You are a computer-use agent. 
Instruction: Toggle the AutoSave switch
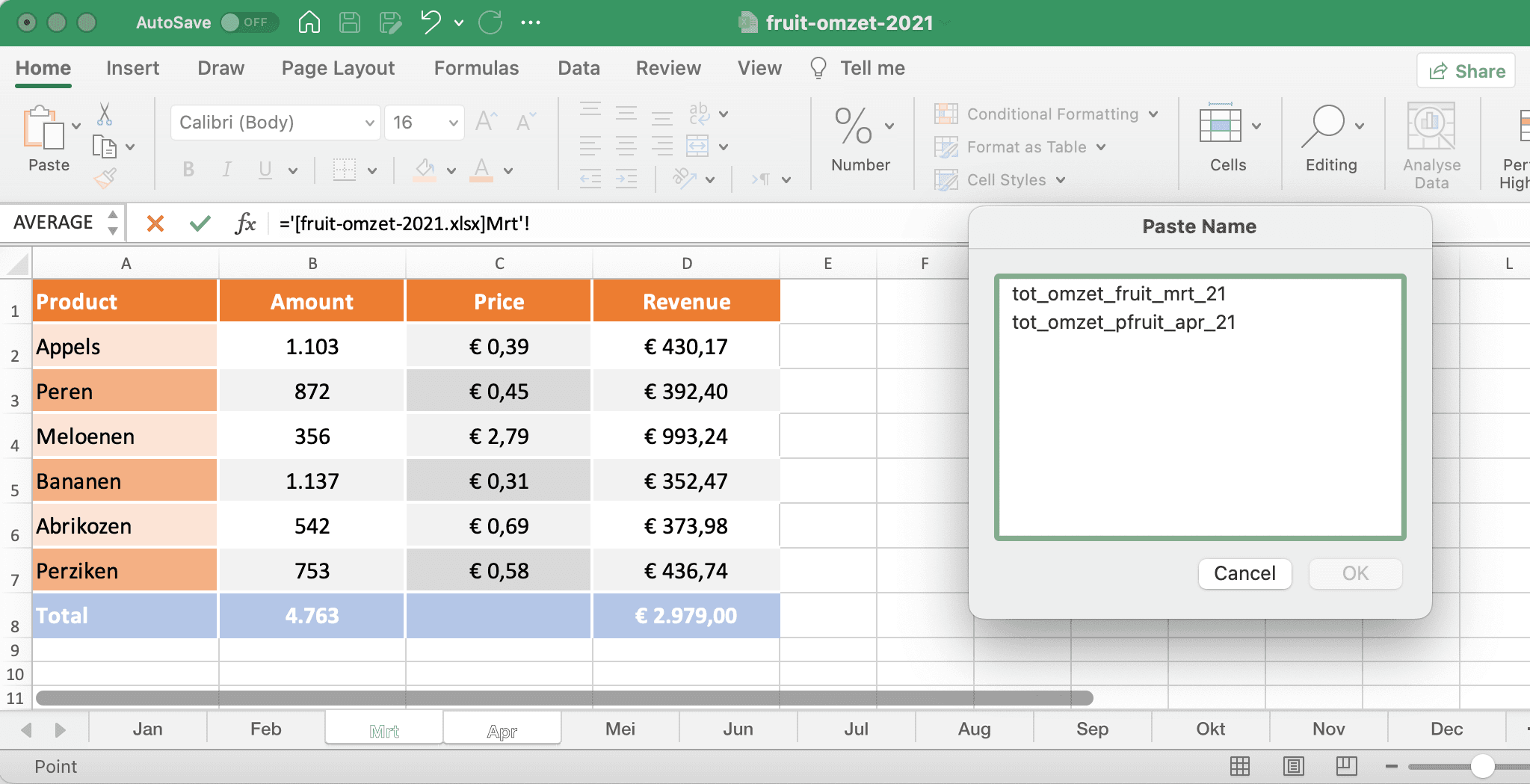(x=249, y=22)
